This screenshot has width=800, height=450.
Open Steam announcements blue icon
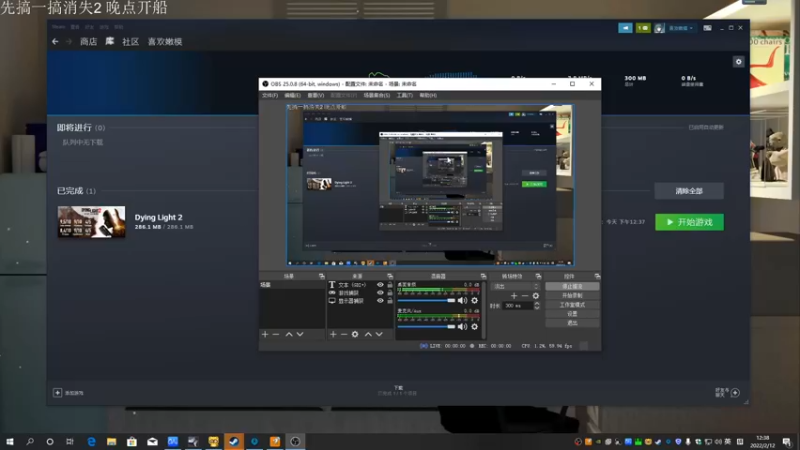[x=625, y=28]
